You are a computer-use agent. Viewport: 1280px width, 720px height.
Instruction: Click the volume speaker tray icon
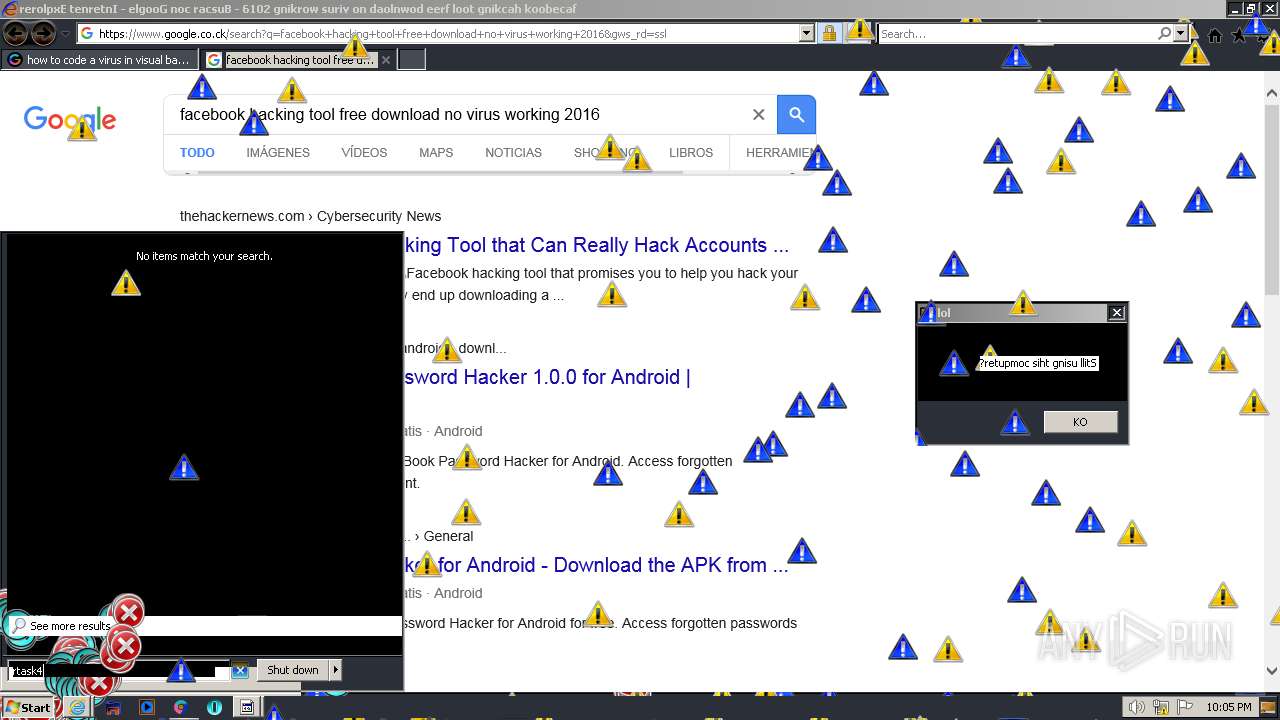point(1137,707)
